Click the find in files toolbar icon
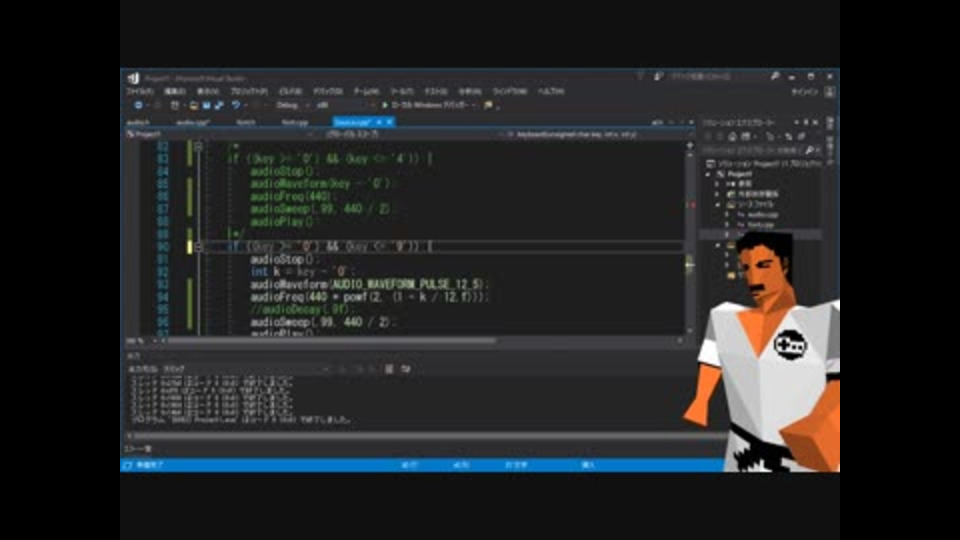The height and width of the screenshot is (540, 960). point(488,105)
